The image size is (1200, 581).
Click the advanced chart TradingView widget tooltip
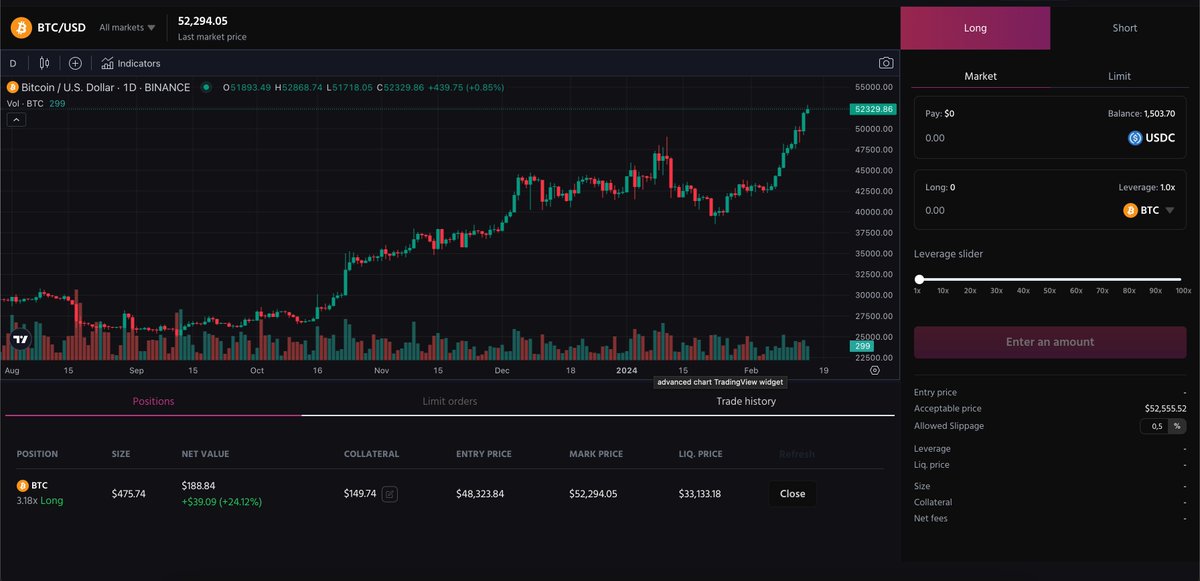720,382
